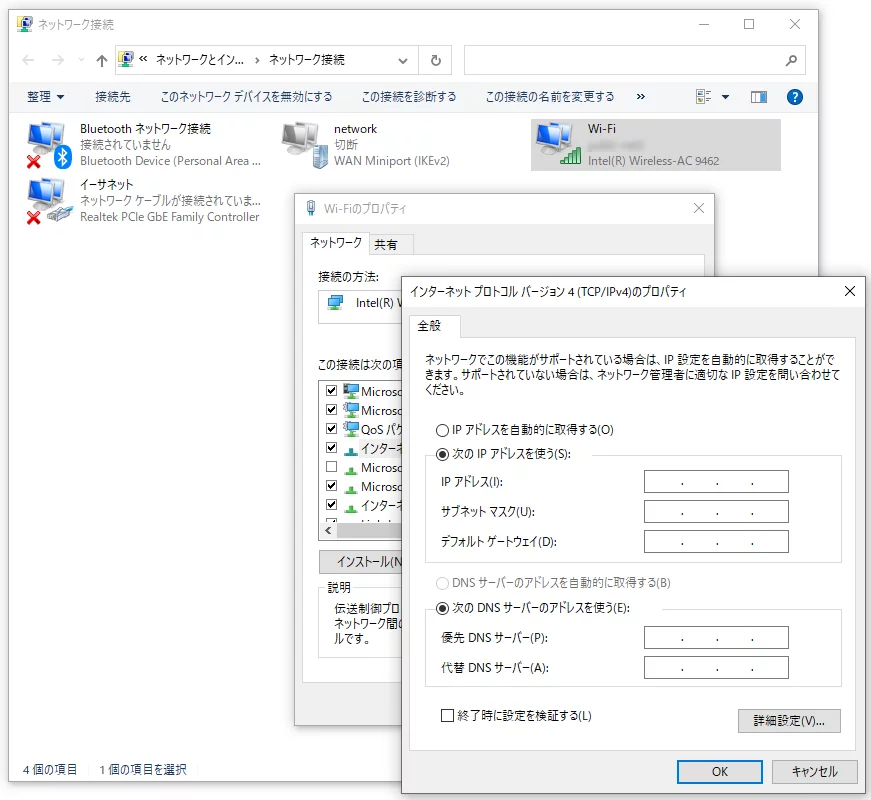This screenshot has width=871, height=800.
Task: Expand toolbar overflow chevron »
Action: (x=641, y=97)
